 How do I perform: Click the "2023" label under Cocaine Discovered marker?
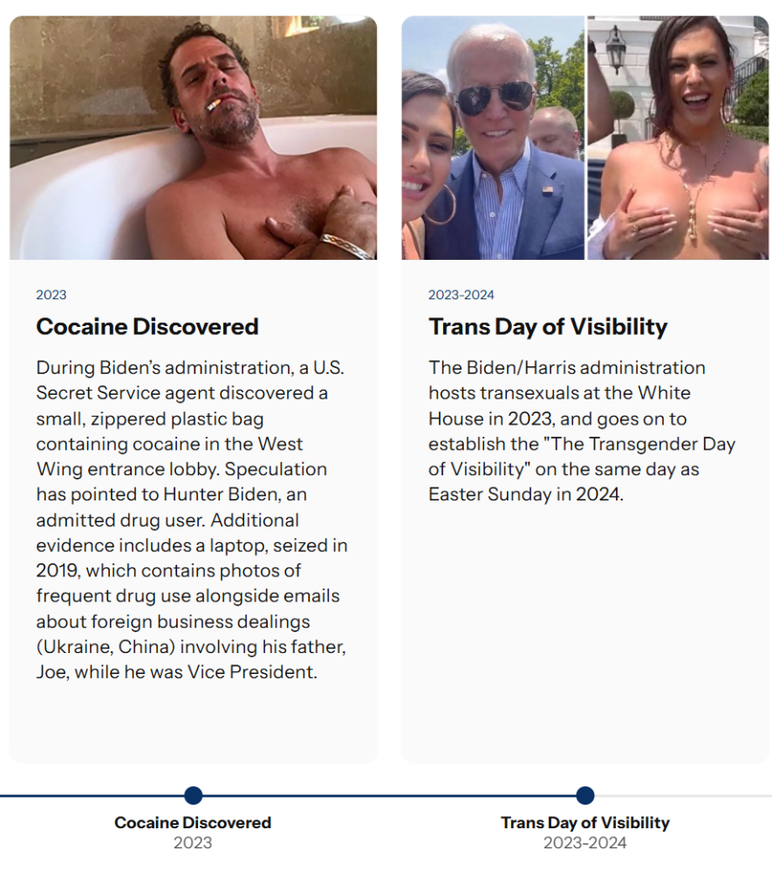[x=191, y=843]
